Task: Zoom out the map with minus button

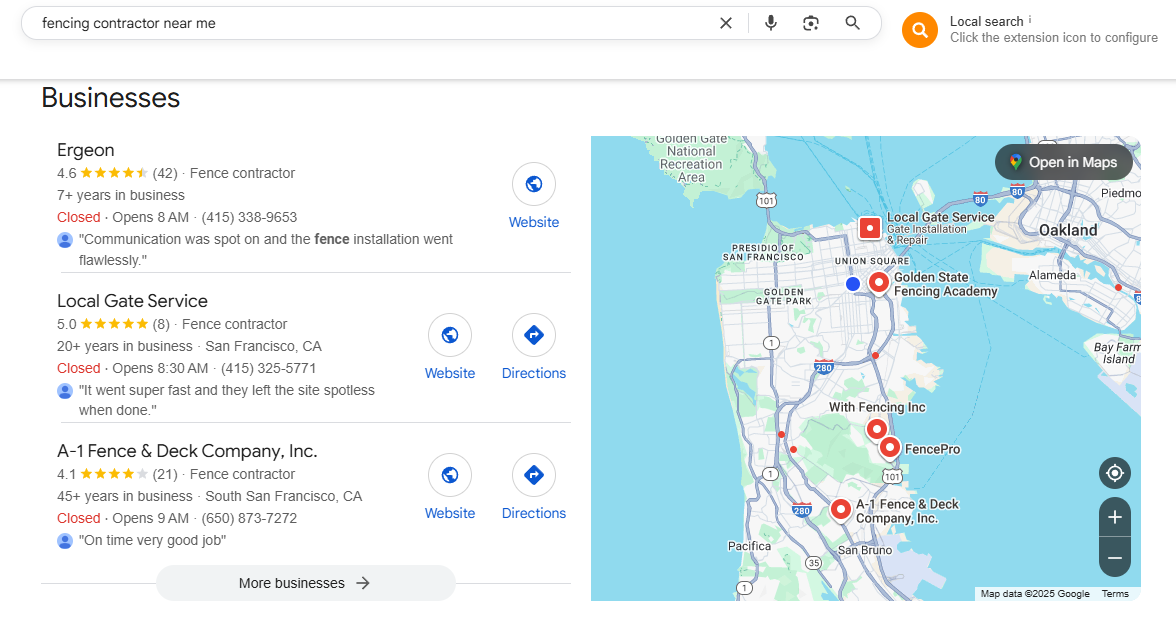Action: click(1114, 557)
